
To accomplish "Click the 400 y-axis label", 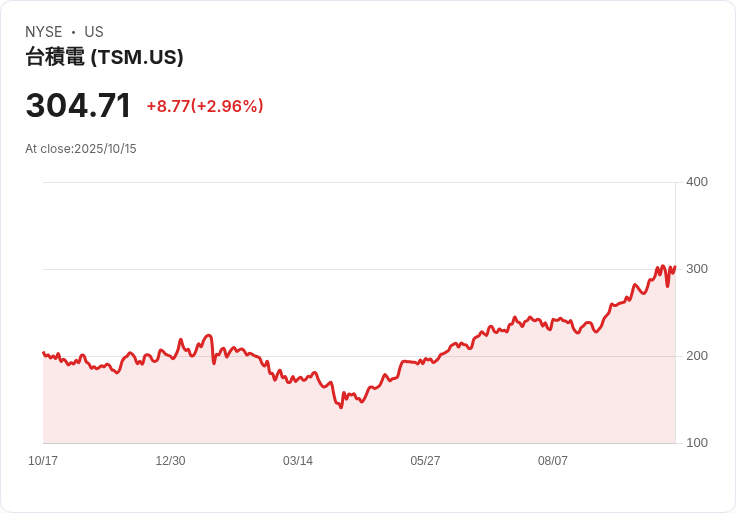I will coord(696,181).
